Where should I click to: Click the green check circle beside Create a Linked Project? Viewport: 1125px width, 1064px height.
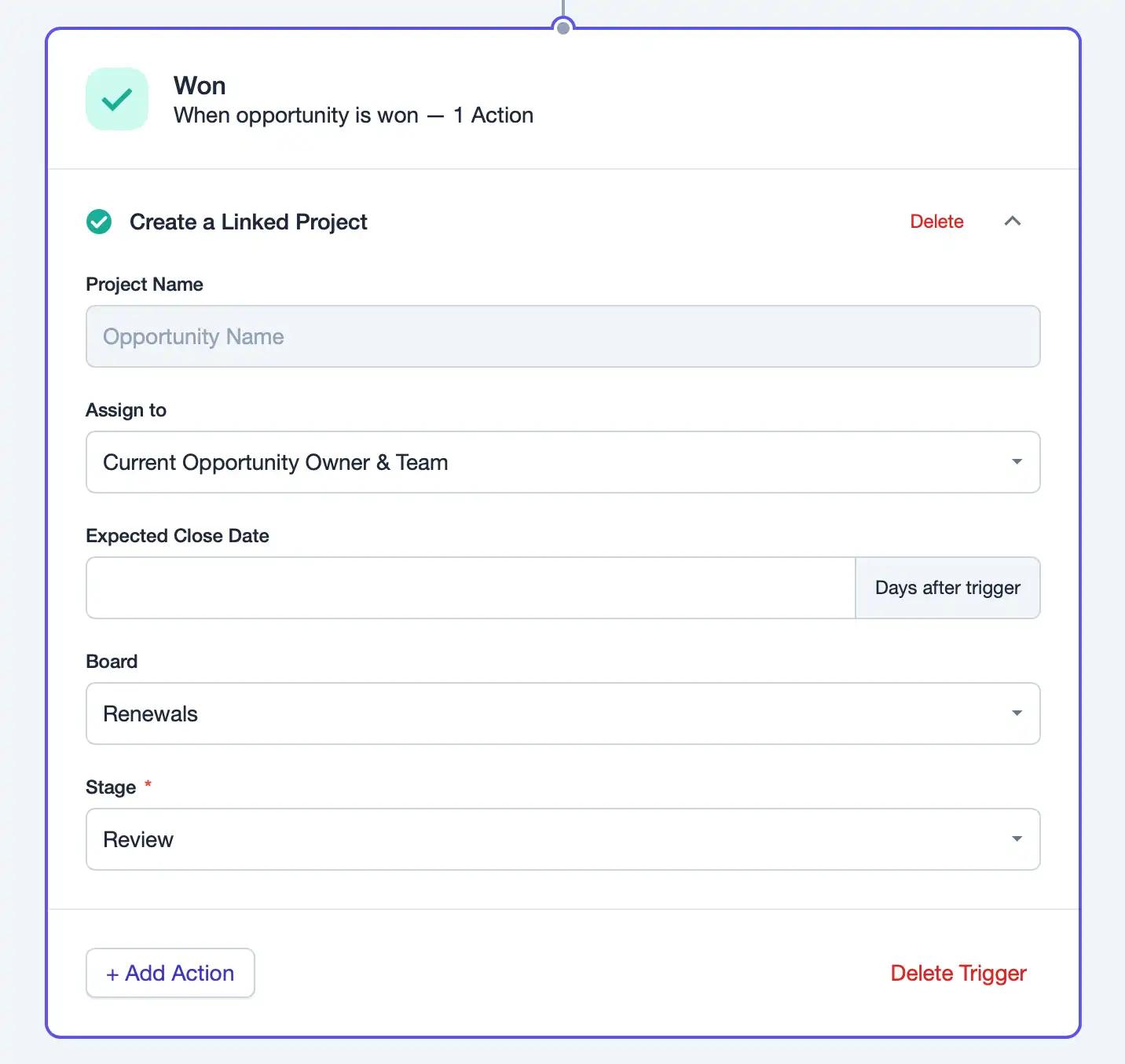point(99,222)
